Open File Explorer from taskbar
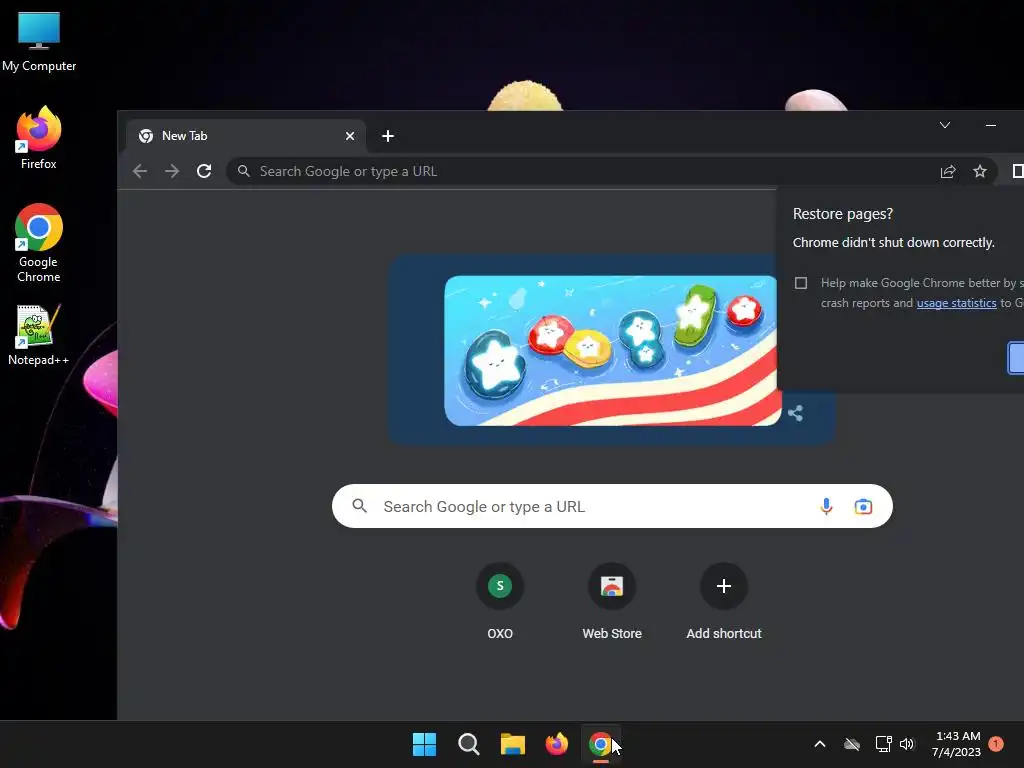The image size is (1024, 768). pyautogui.click(x=513, y=744)
